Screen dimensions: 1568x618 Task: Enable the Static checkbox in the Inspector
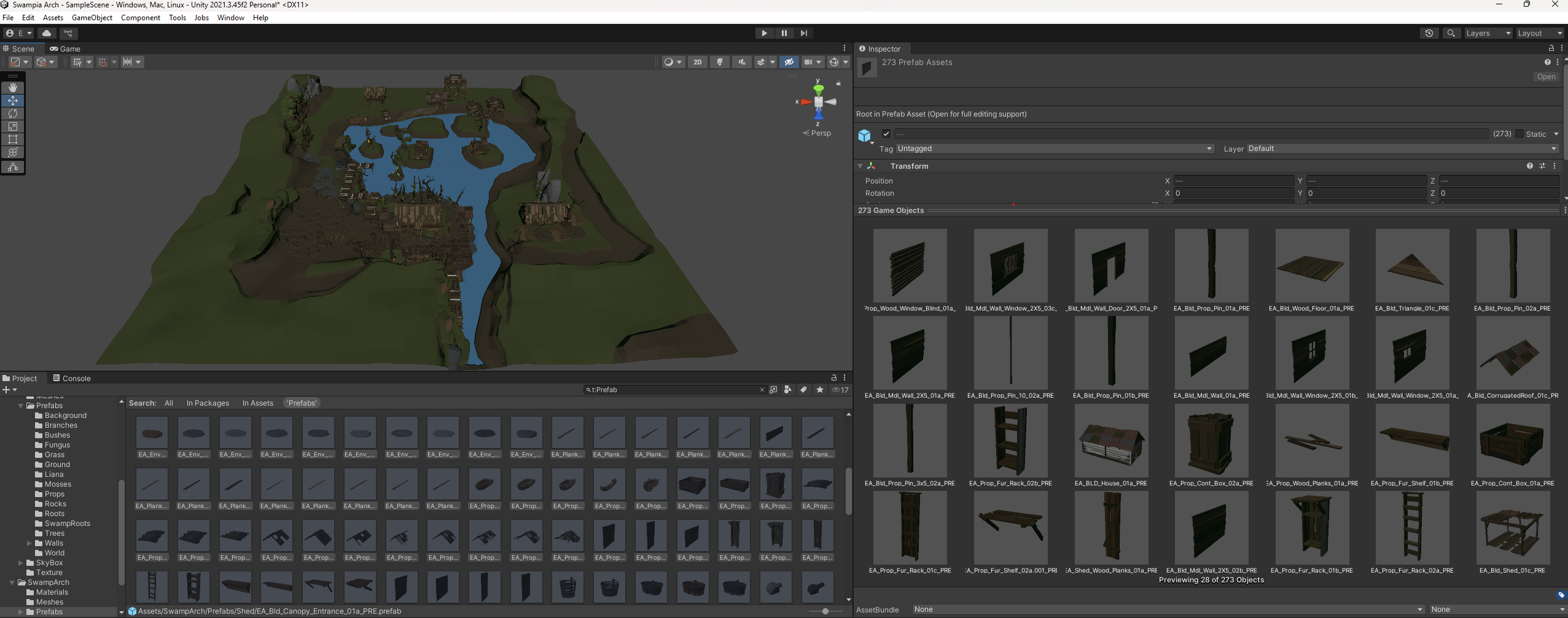click(x=1519, y=134)
